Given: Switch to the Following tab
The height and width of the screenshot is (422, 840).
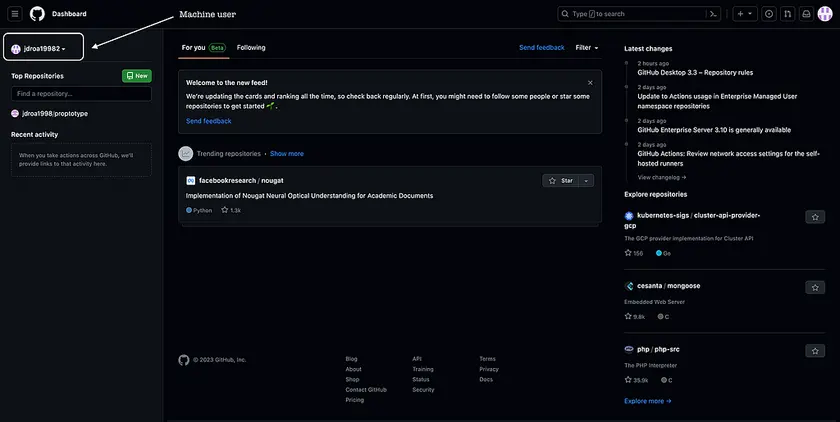Looking at the screenshot, I should [x=251, y=48].
